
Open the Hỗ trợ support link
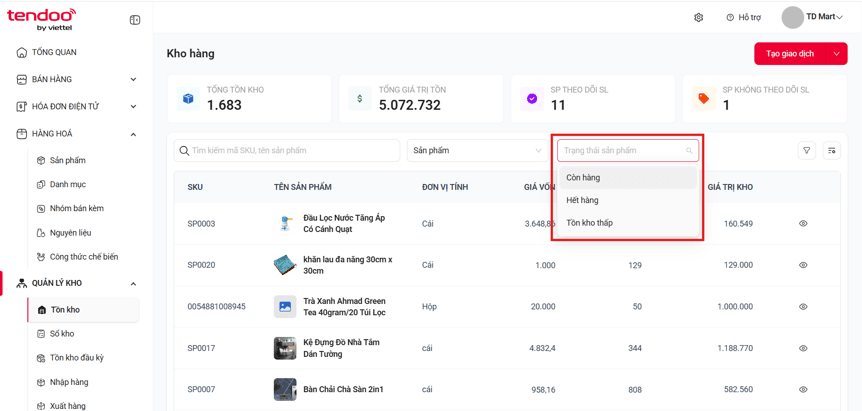(744, 18)
